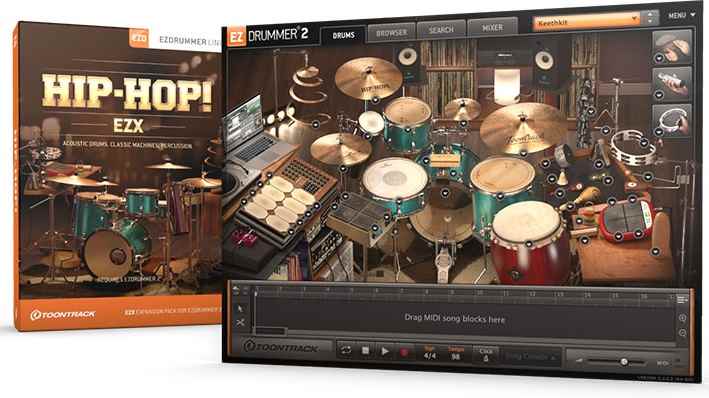Expand the MENU dropdown
The height and width of the screenshot is (398, 709).
point(681,15)
